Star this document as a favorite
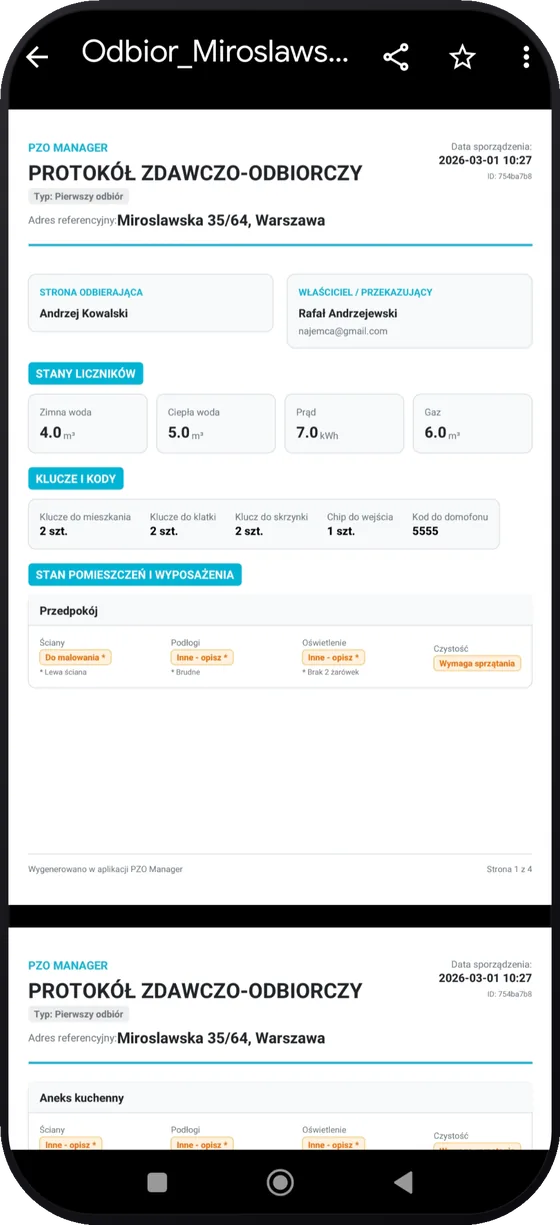Image resolution: width=560 pixels, height=1225 pixels. [x=462, y=57]
